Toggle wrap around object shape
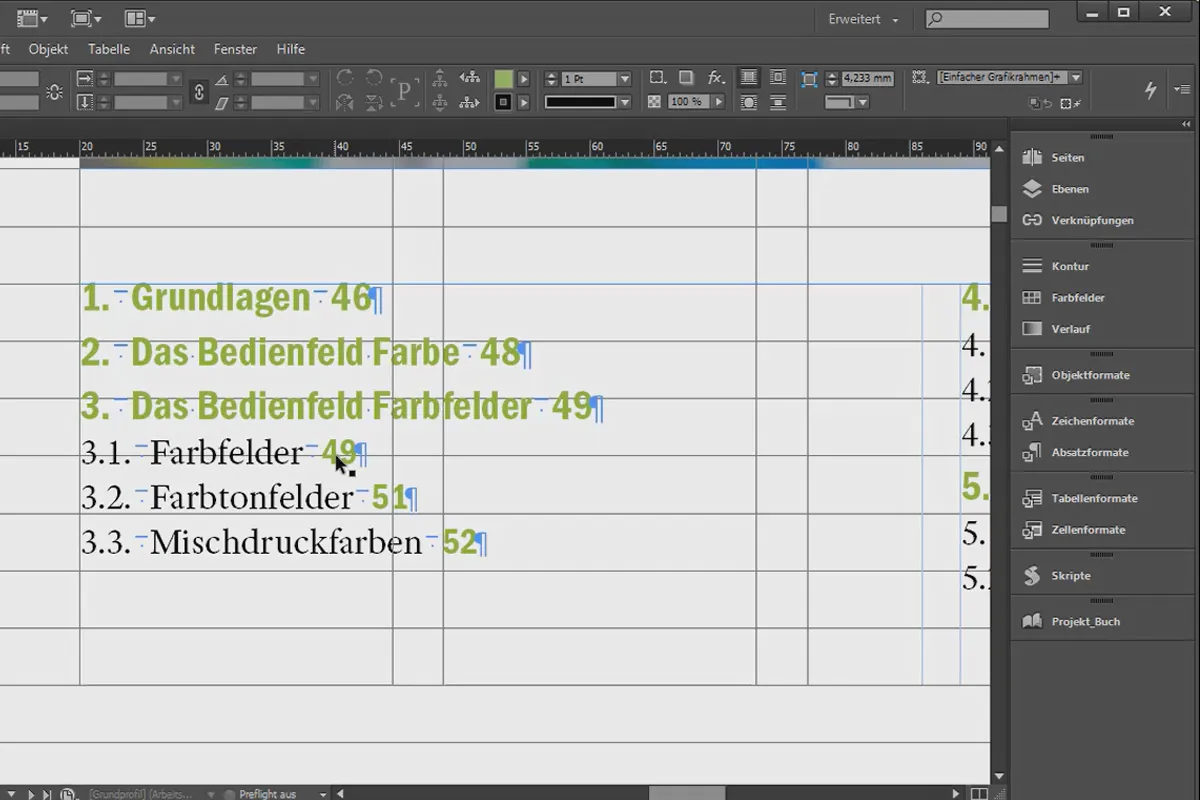 (749, 102)
